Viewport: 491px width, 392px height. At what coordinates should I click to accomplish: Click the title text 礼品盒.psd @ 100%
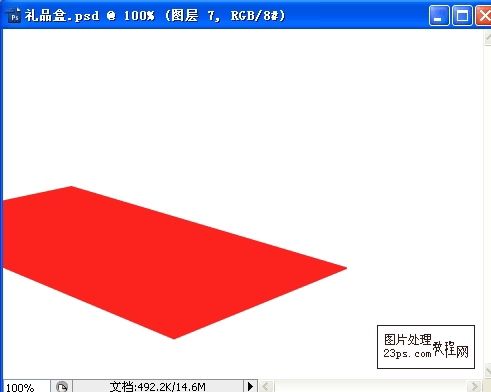coord(90,16)
